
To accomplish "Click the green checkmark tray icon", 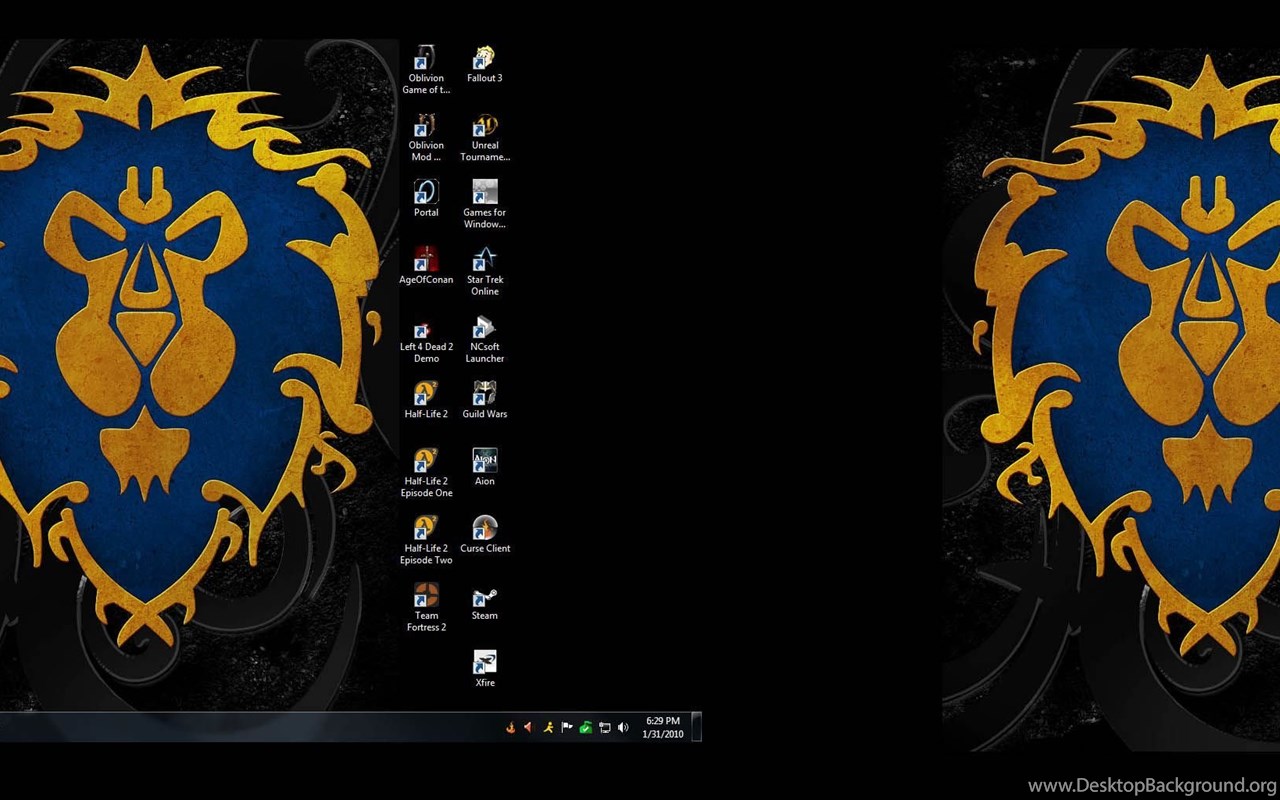I will [x=586, y=728].
